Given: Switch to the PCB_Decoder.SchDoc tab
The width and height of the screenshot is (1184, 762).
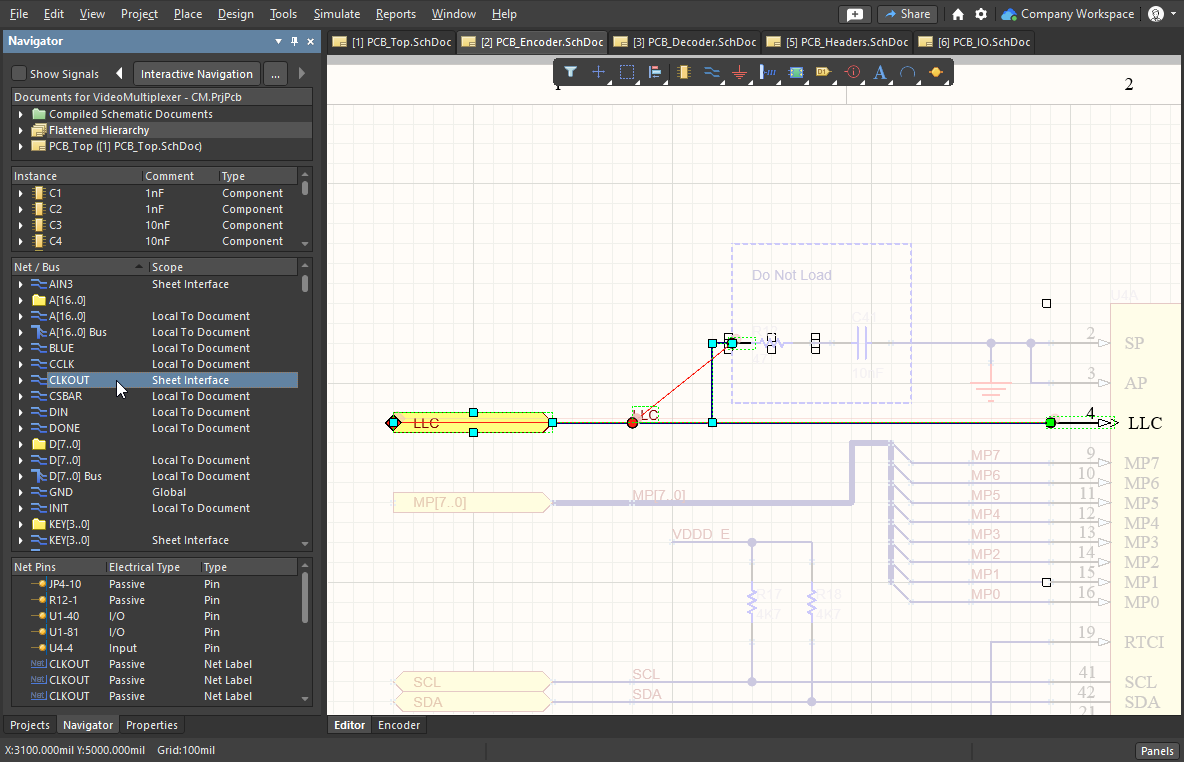Looking at the screenshot, I should [x=686, y=42].
